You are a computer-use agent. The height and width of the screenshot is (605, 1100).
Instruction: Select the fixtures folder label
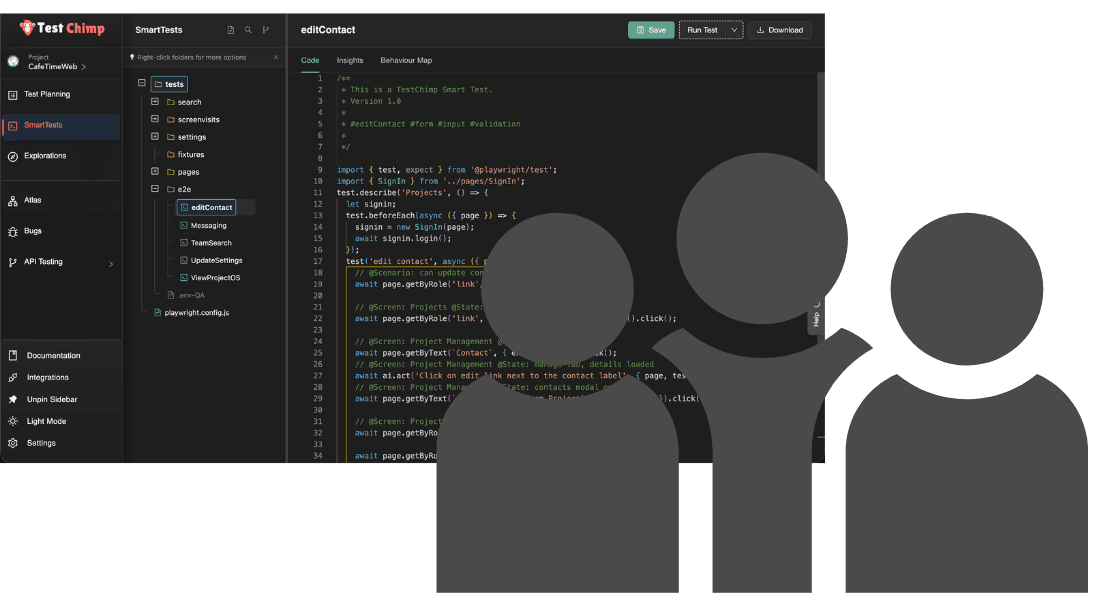click(x=191, y=154)
